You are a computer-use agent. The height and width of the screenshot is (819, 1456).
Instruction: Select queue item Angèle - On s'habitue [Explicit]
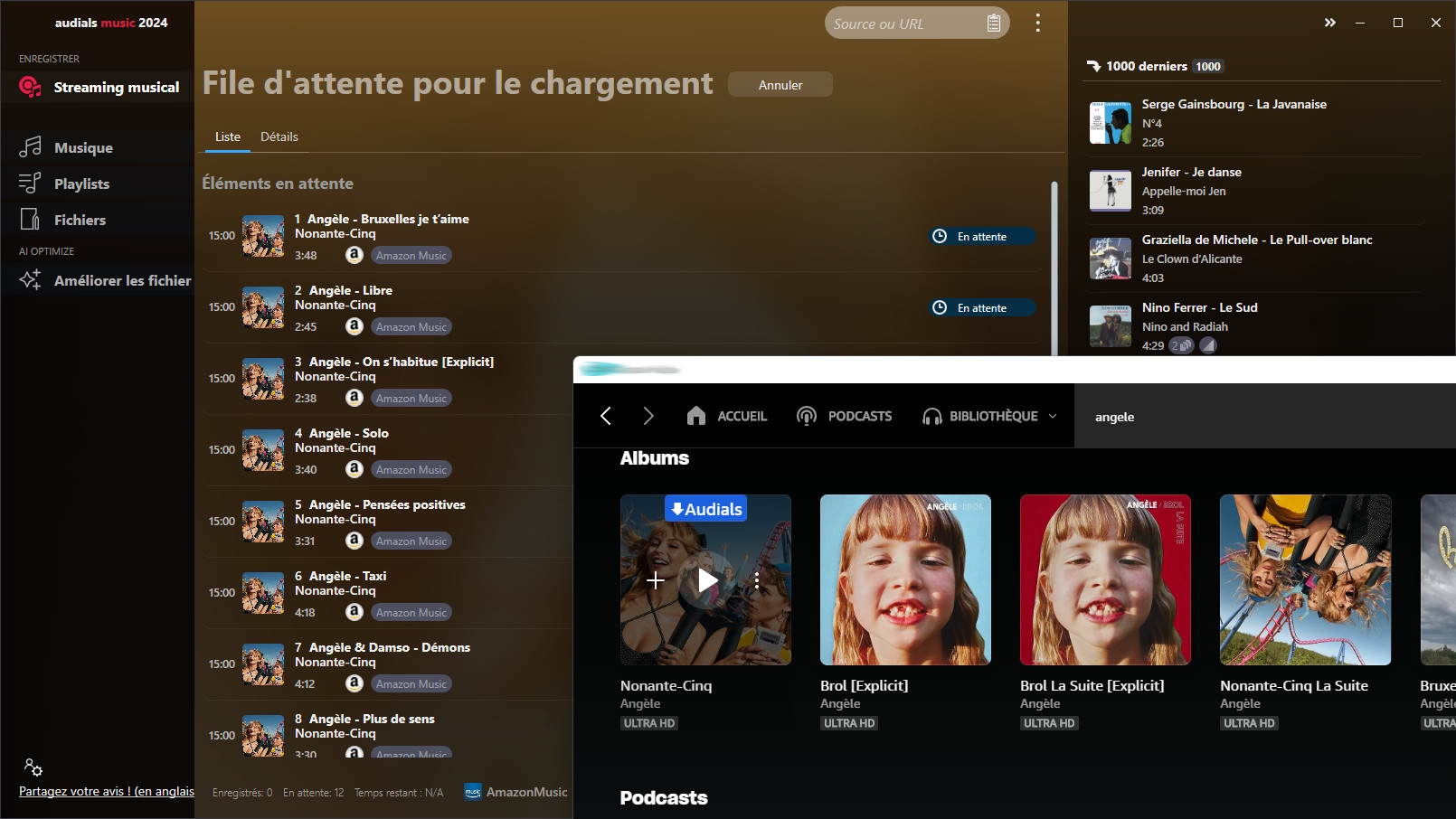click(389, 379)
